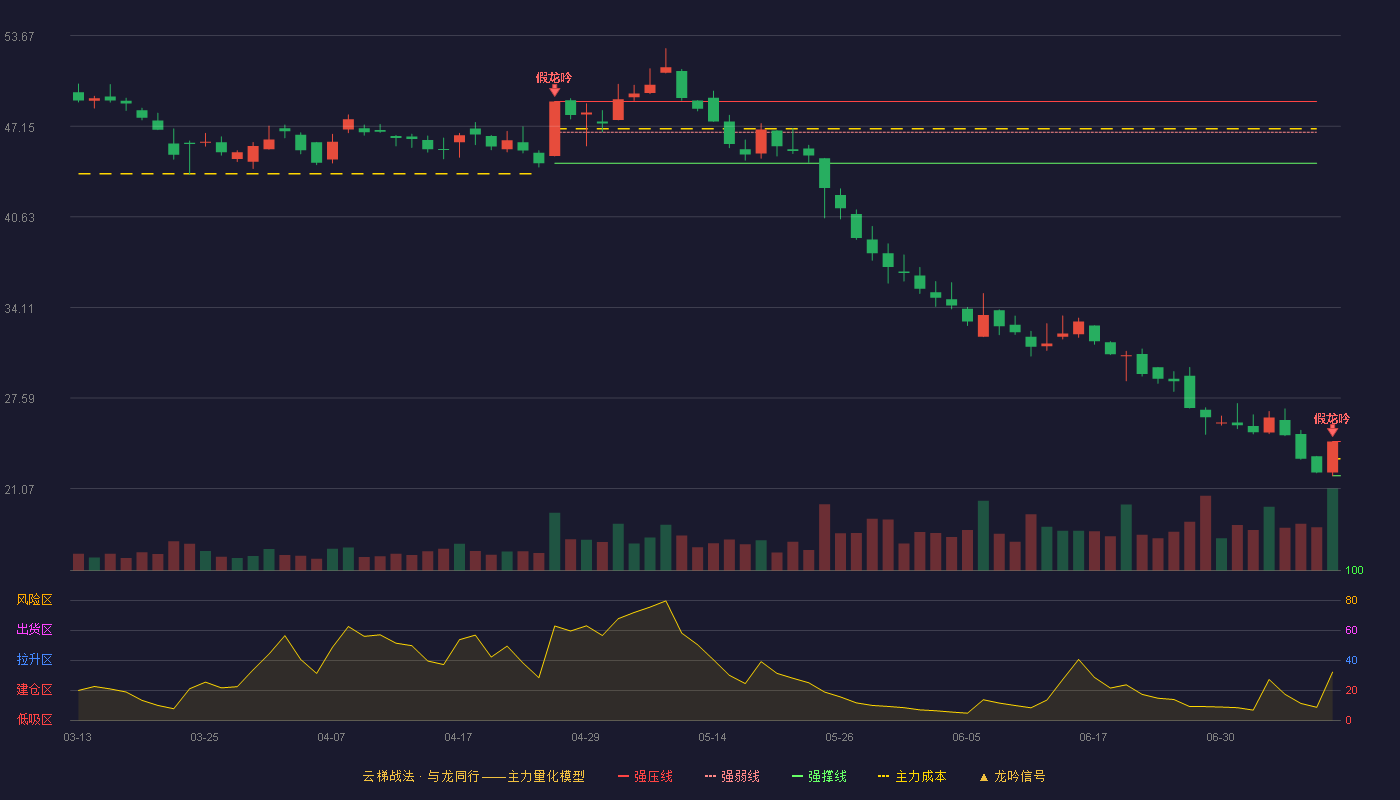This screenshot has width=1400, height=800.
Task: Click the tallest green volume bar at the far right
Action: click(x=1332, y=529)
